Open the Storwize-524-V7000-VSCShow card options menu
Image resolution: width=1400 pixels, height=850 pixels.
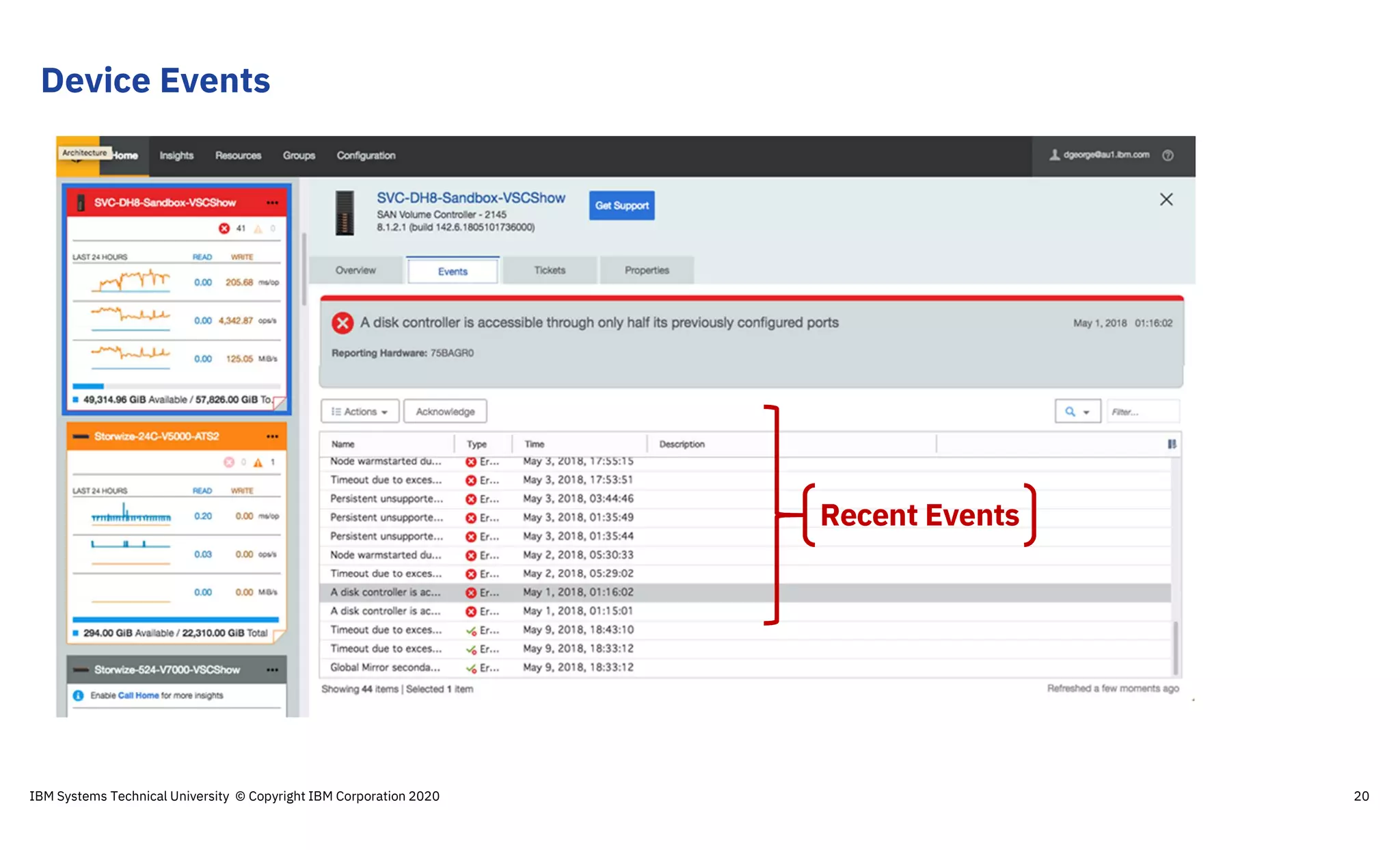[272, 669]
